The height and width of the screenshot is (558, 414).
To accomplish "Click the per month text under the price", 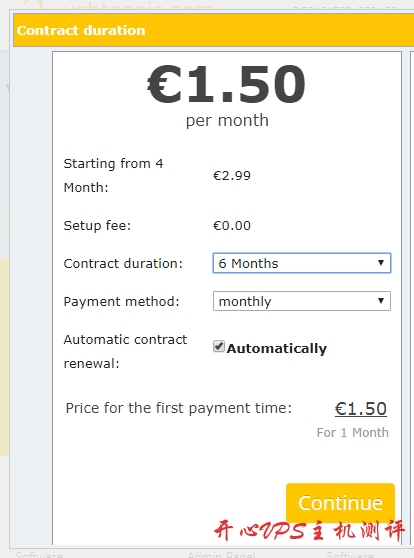I will pyautogui.click(x=227, y=121).
